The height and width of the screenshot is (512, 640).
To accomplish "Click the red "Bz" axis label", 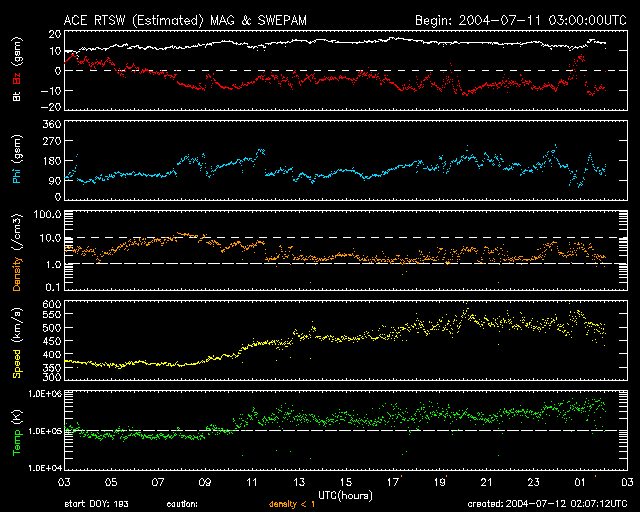I will point(17,79).
